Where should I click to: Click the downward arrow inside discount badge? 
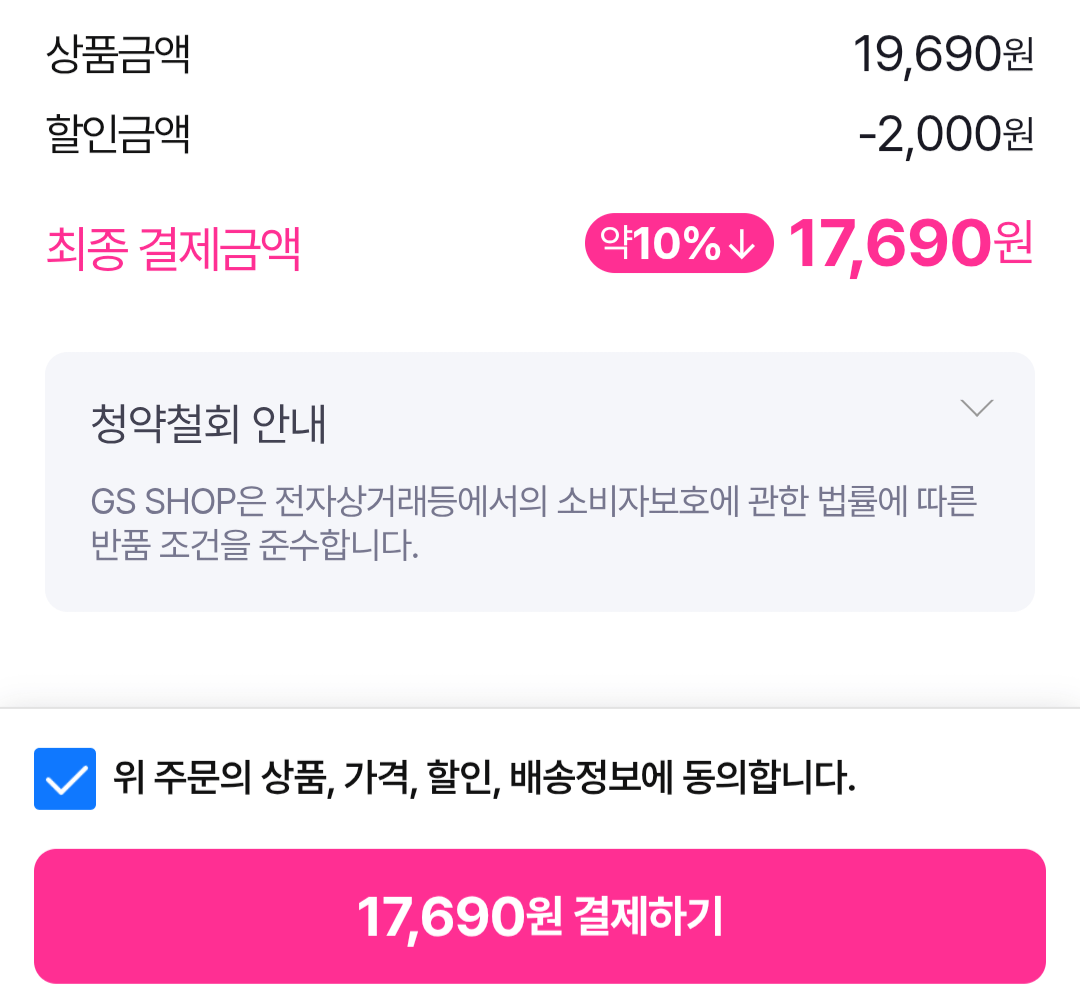(740, 244)
